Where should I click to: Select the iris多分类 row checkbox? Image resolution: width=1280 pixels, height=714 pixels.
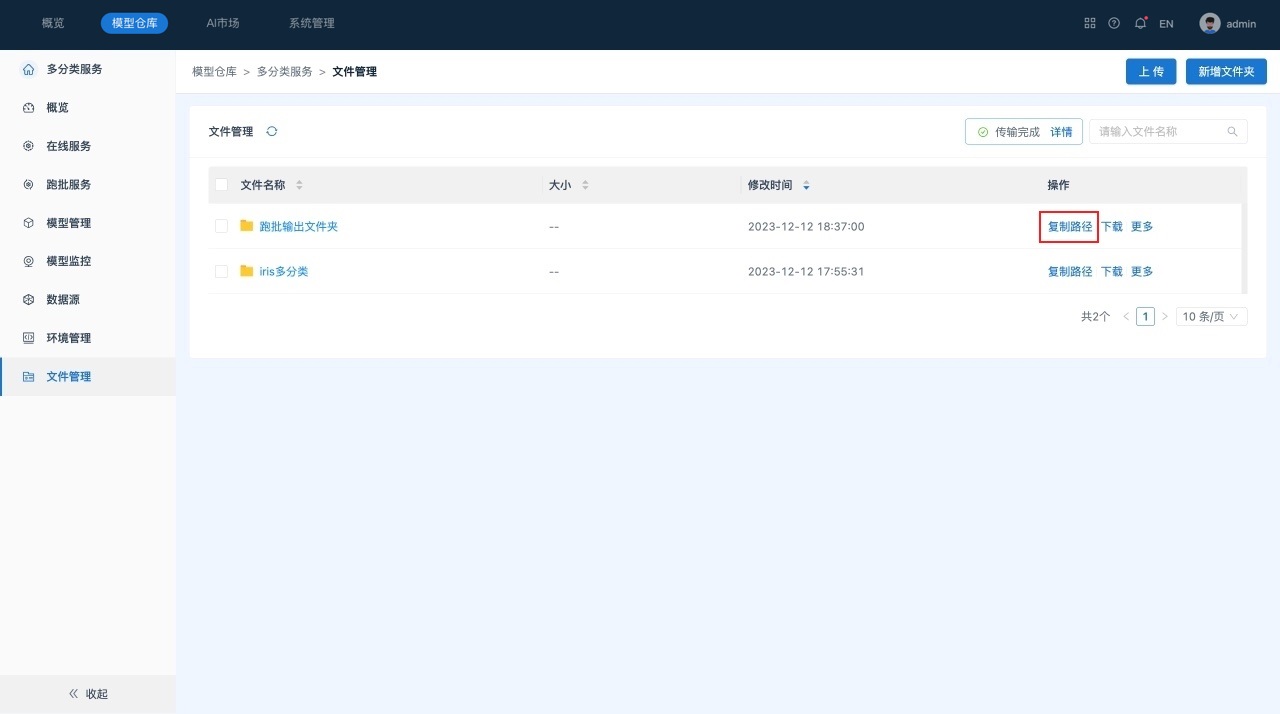[222, 271]
